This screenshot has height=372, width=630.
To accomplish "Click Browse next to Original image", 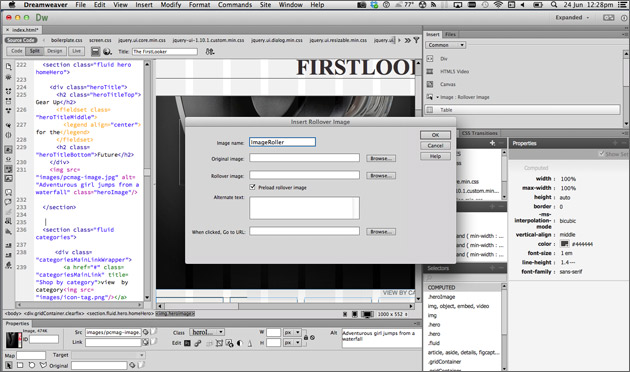I will [380, 158].
